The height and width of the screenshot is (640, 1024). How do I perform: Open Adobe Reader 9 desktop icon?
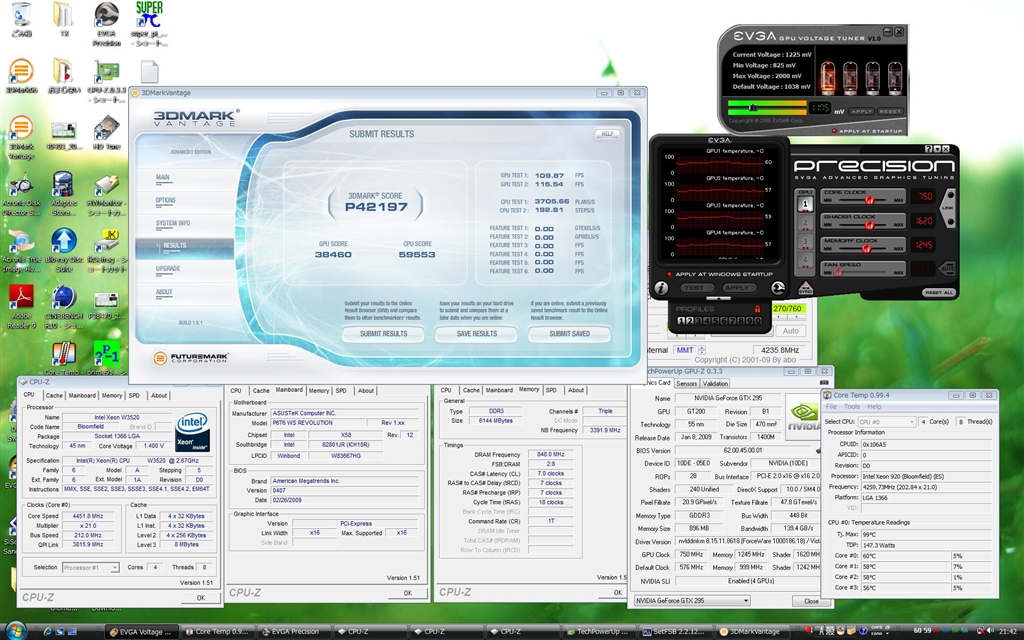pyautogui.click(x=21, y=298)
